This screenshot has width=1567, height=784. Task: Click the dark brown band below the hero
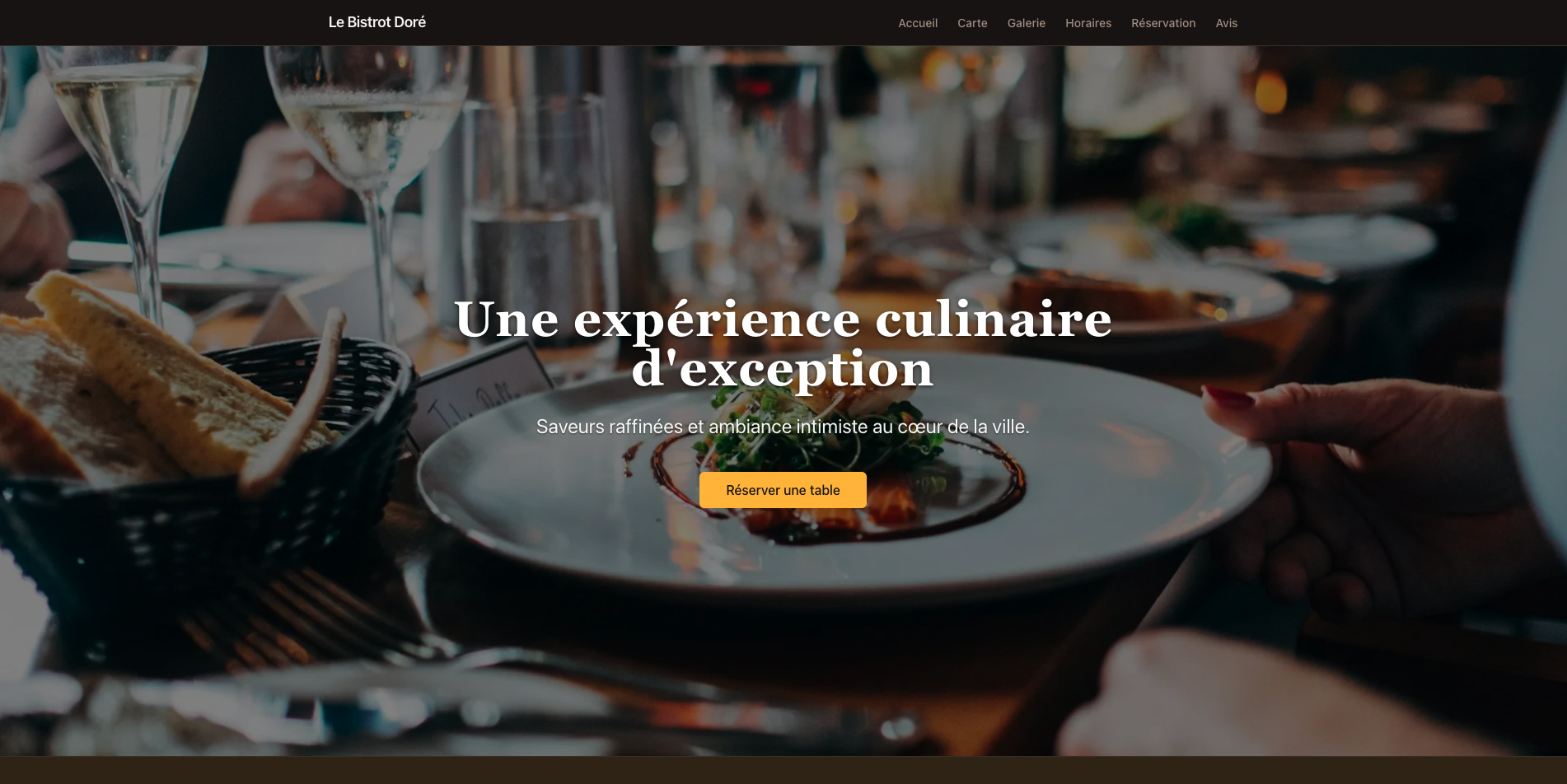[x=783, y=770]
